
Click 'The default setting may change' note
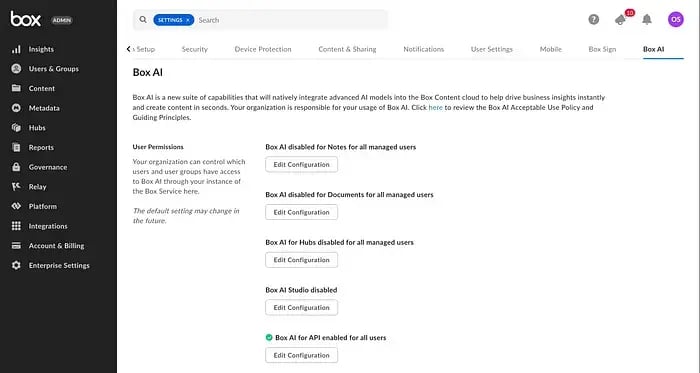186,216
